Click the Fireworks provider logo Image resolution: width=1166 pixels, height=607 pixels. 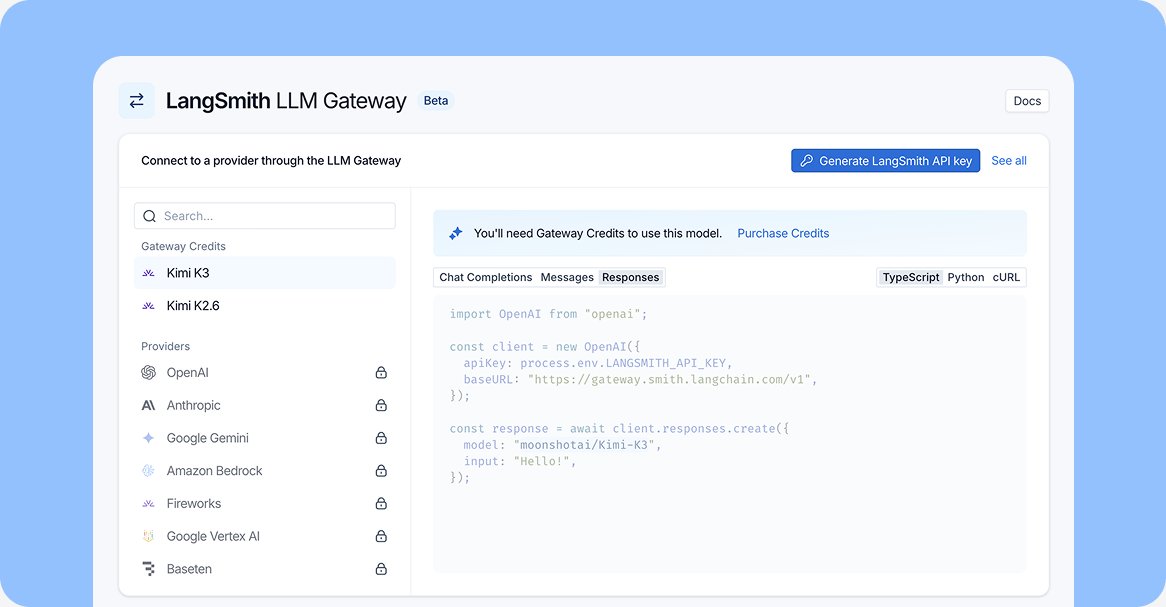pos(149,504)
